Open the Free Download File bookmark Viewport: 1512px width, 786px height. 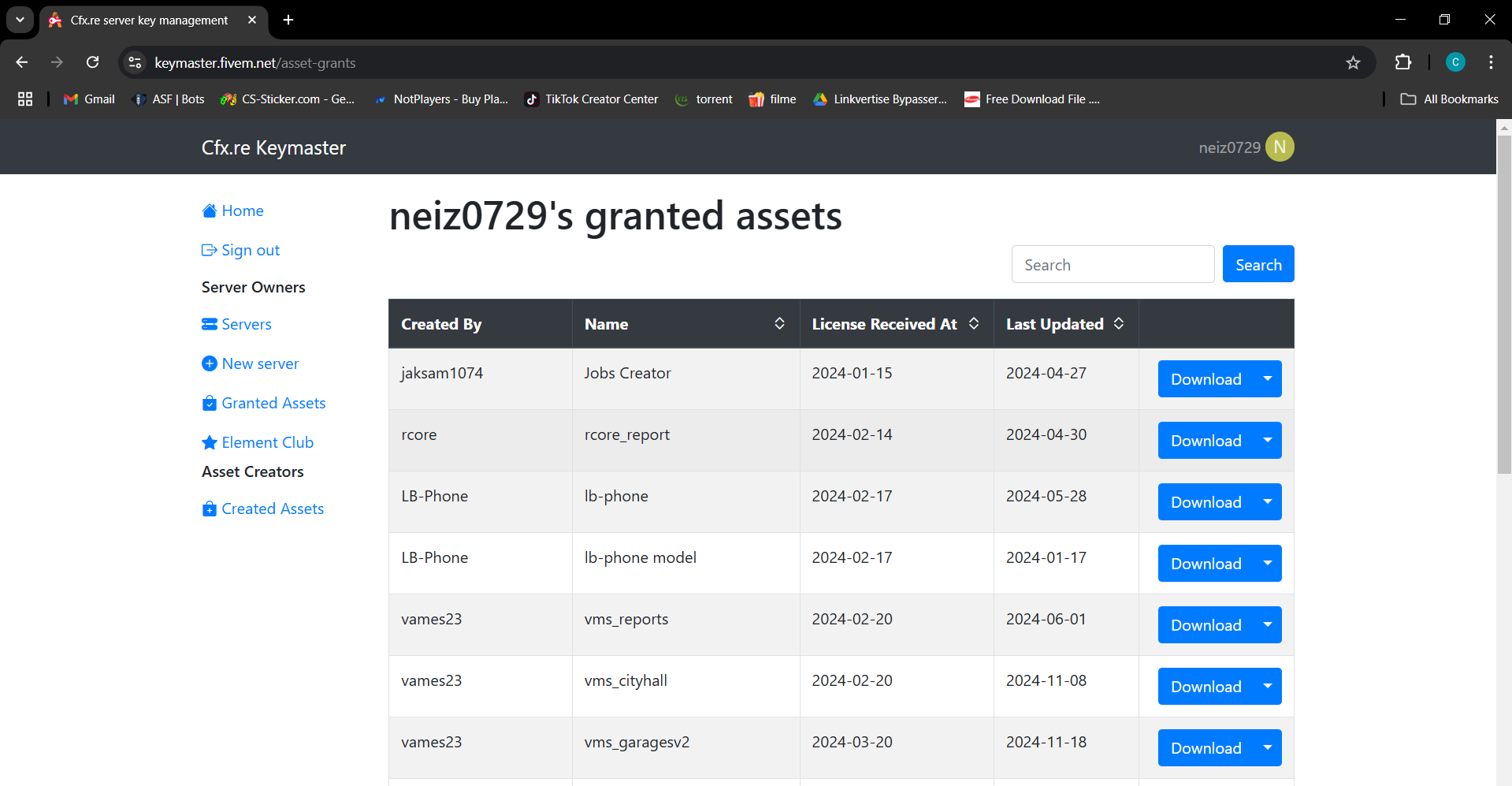click(1032, 99)
